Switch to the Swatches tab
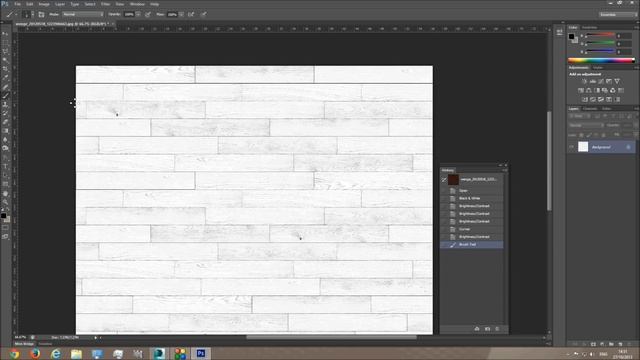Screen dimensions: 640x360 (x=589, y=27)
